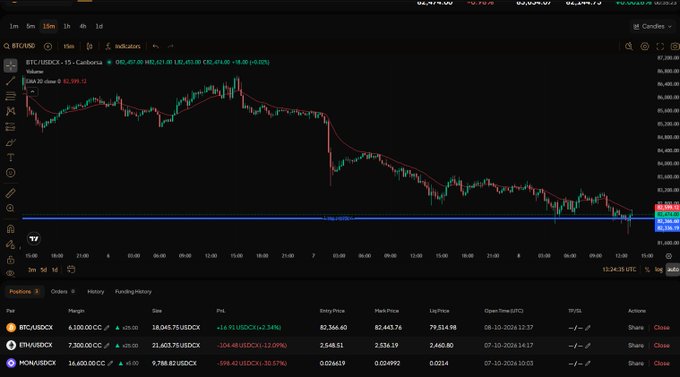This screenshot has height=377, width=680.
Task: Share the ETH/USDCX position
Action: 636,345
